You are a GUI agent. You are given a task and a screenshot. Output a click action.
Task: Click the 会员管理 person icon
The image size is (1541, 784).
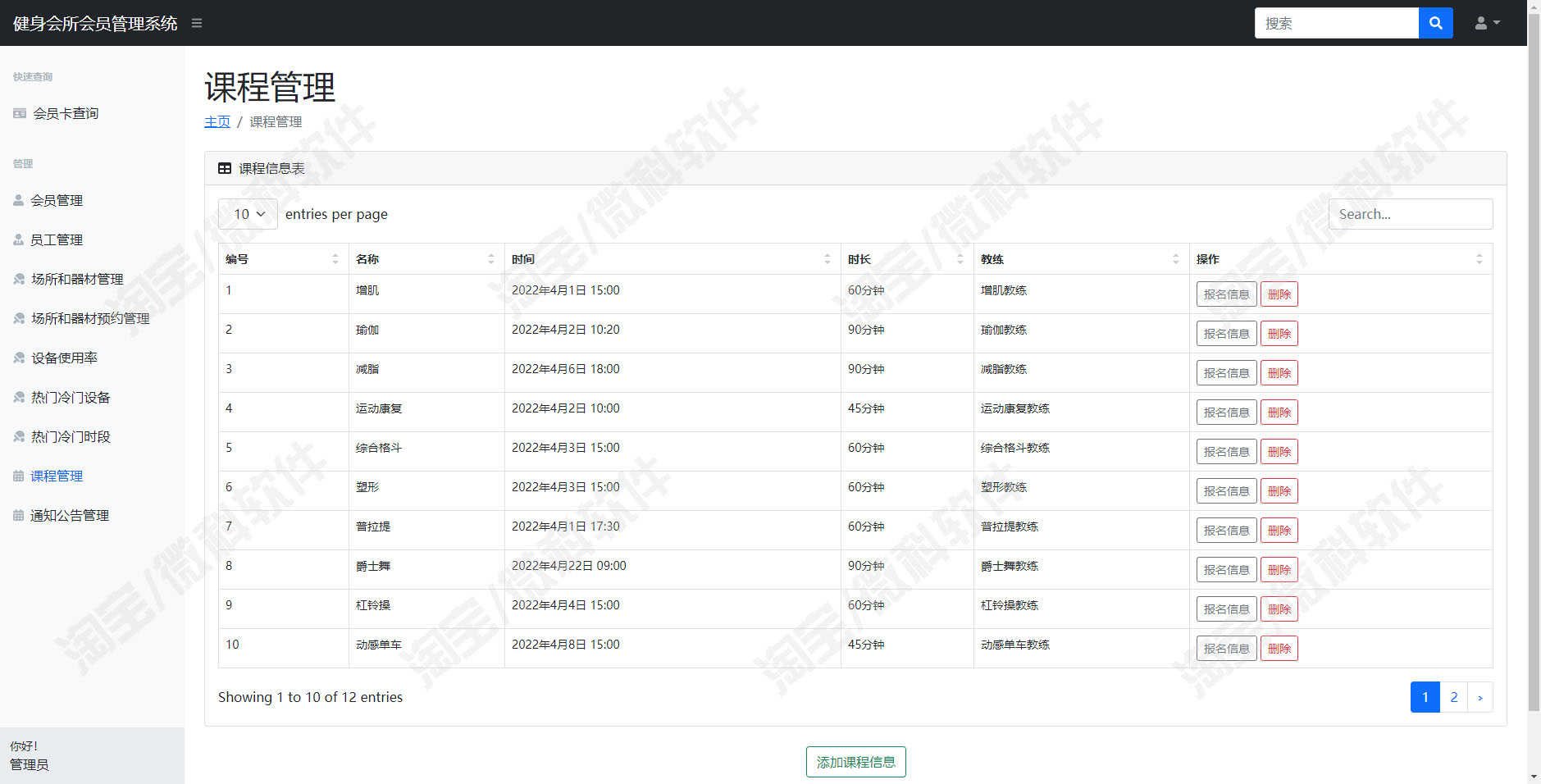click(18, 200)
